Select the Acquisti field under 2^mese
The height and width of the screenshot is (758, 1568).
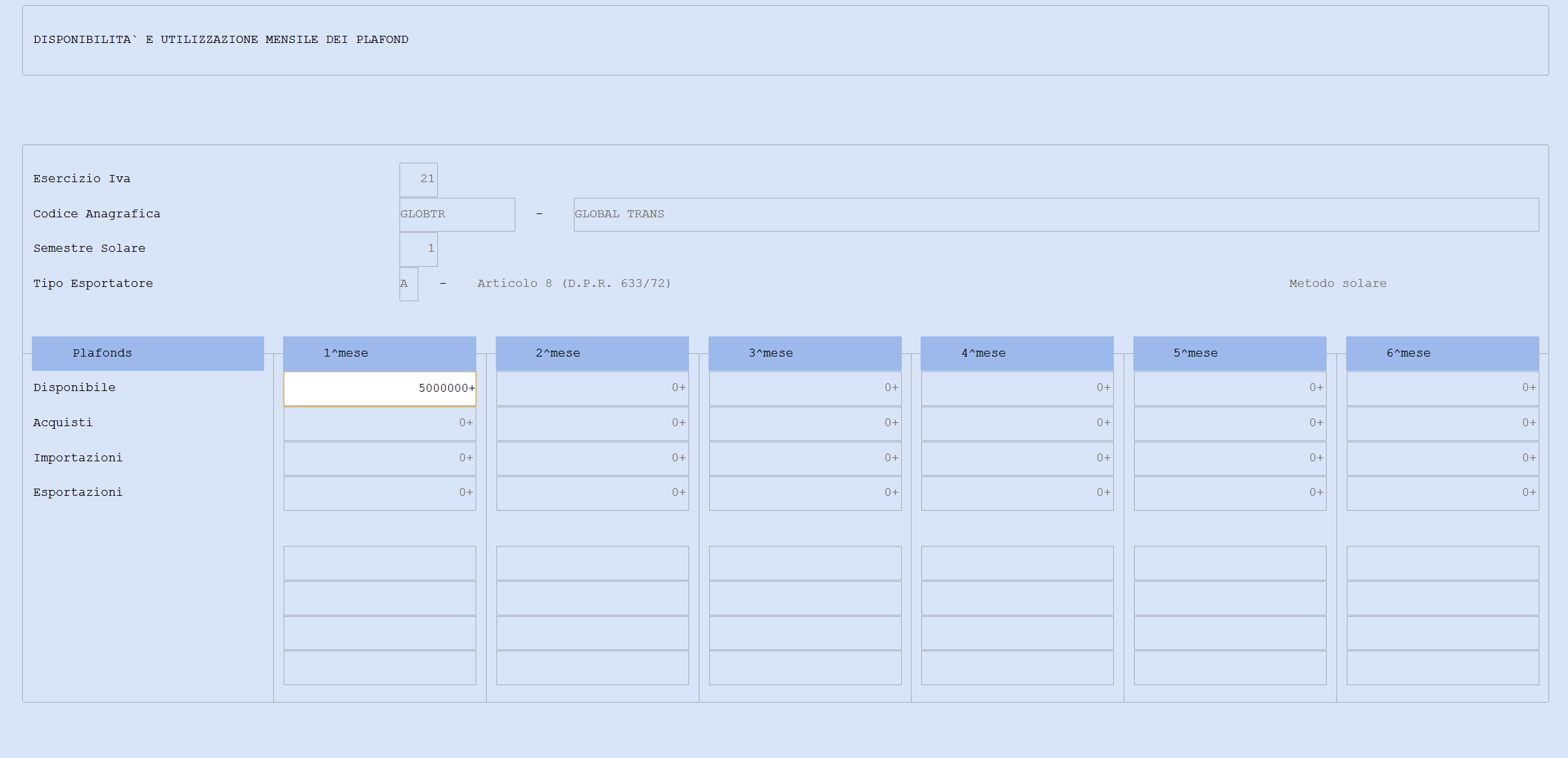point(592,424)
